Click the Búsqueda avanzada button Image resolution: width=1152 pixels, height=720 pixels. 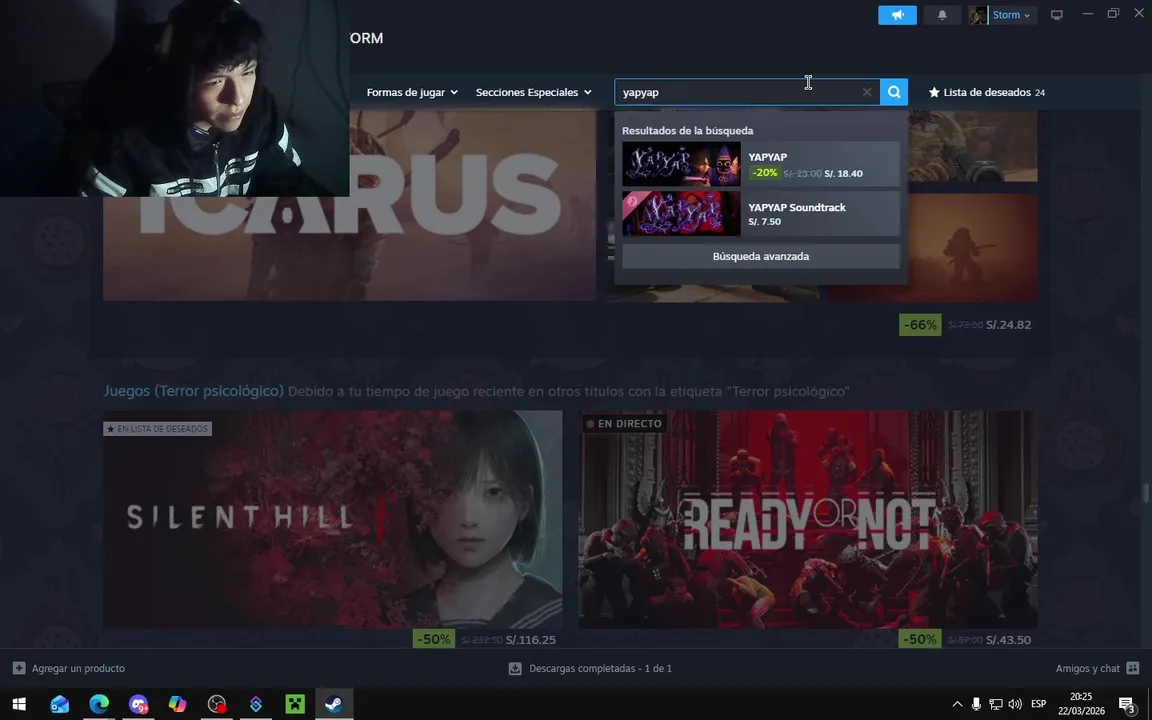coord(760,256)
